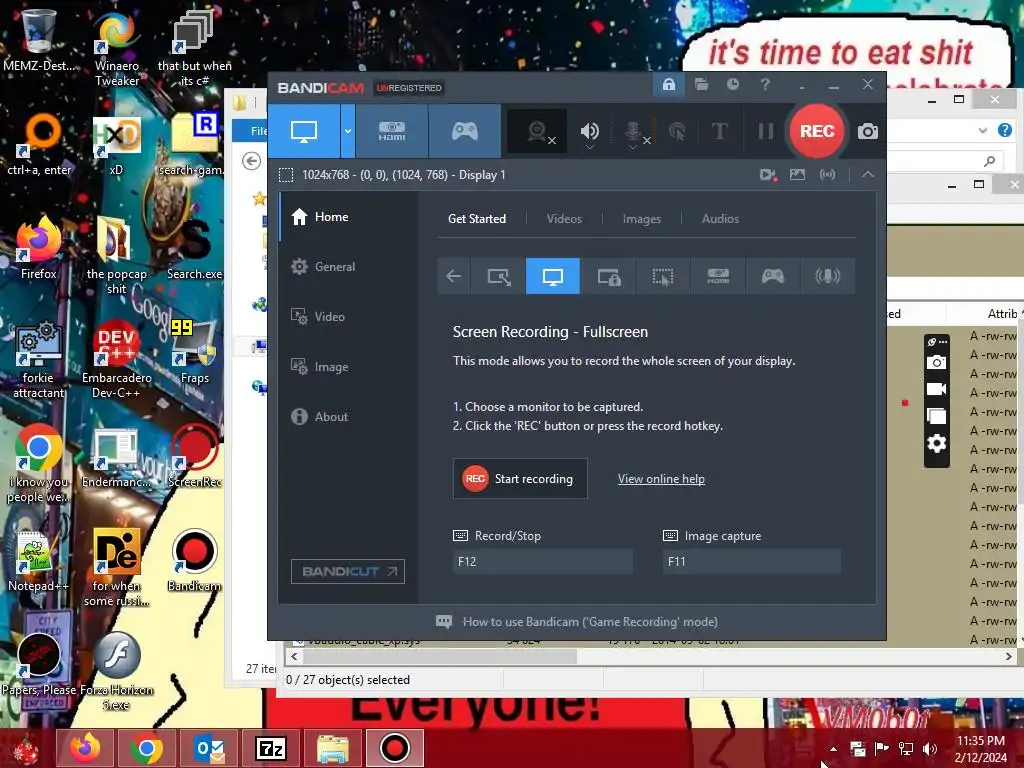
Task: Select the Notepad++ desktop shortcut
Action: tap(37, 562)
